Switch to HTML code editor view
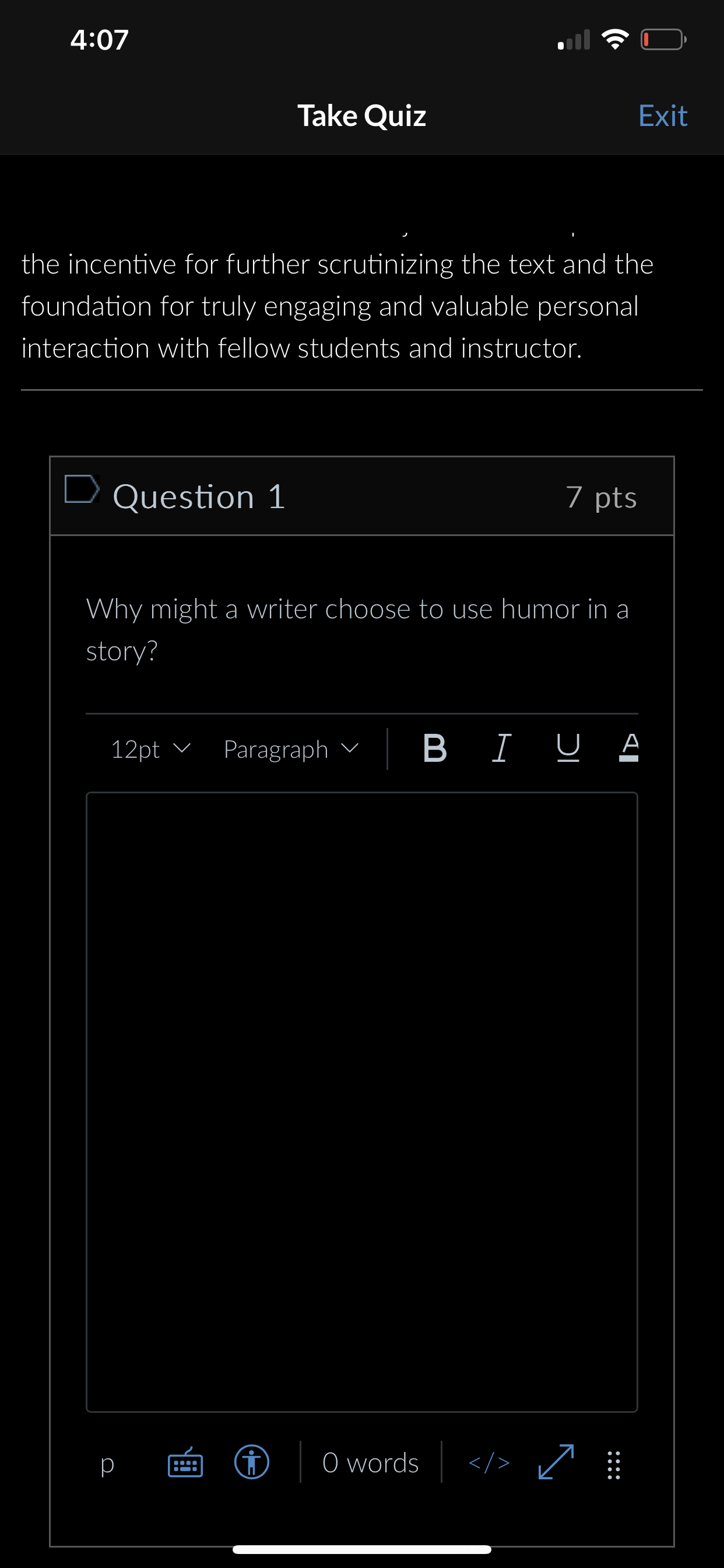 click(x=489, y=1462)
